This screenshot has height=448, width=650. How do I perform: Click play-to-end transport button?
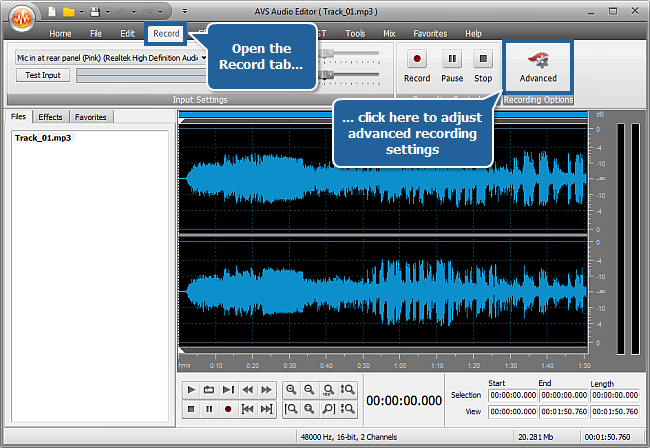point(228,390)
